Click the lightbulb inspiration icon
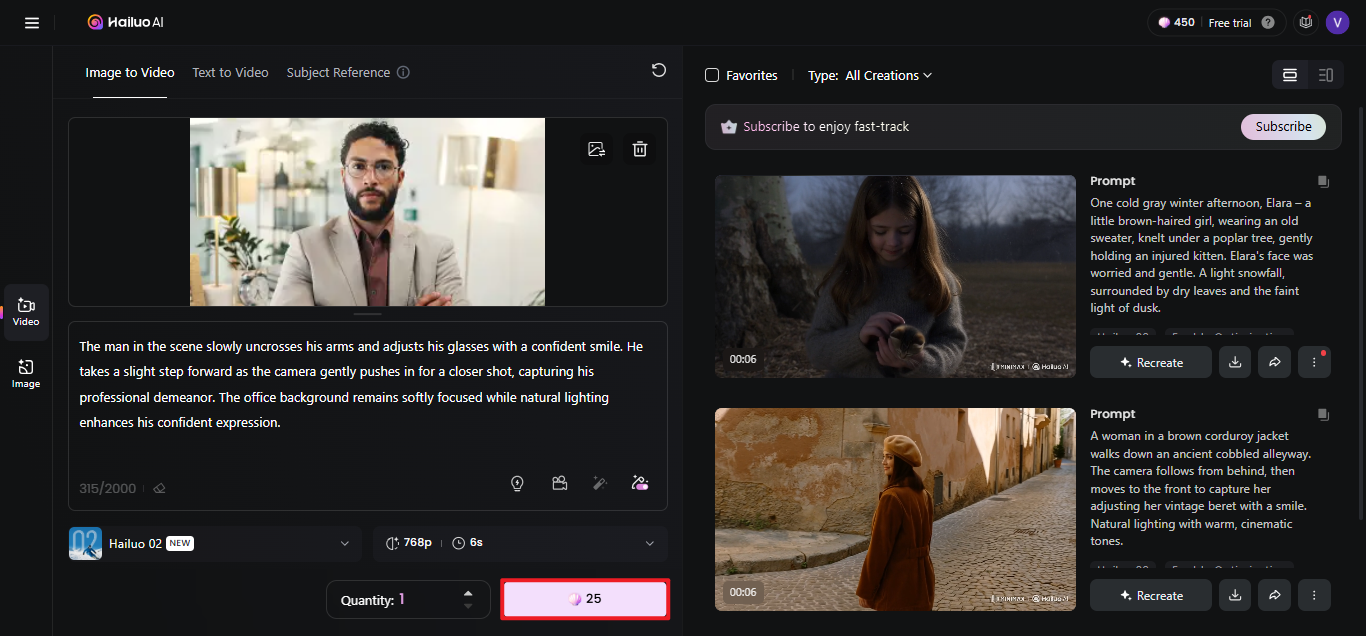 (x=517, y=483)
